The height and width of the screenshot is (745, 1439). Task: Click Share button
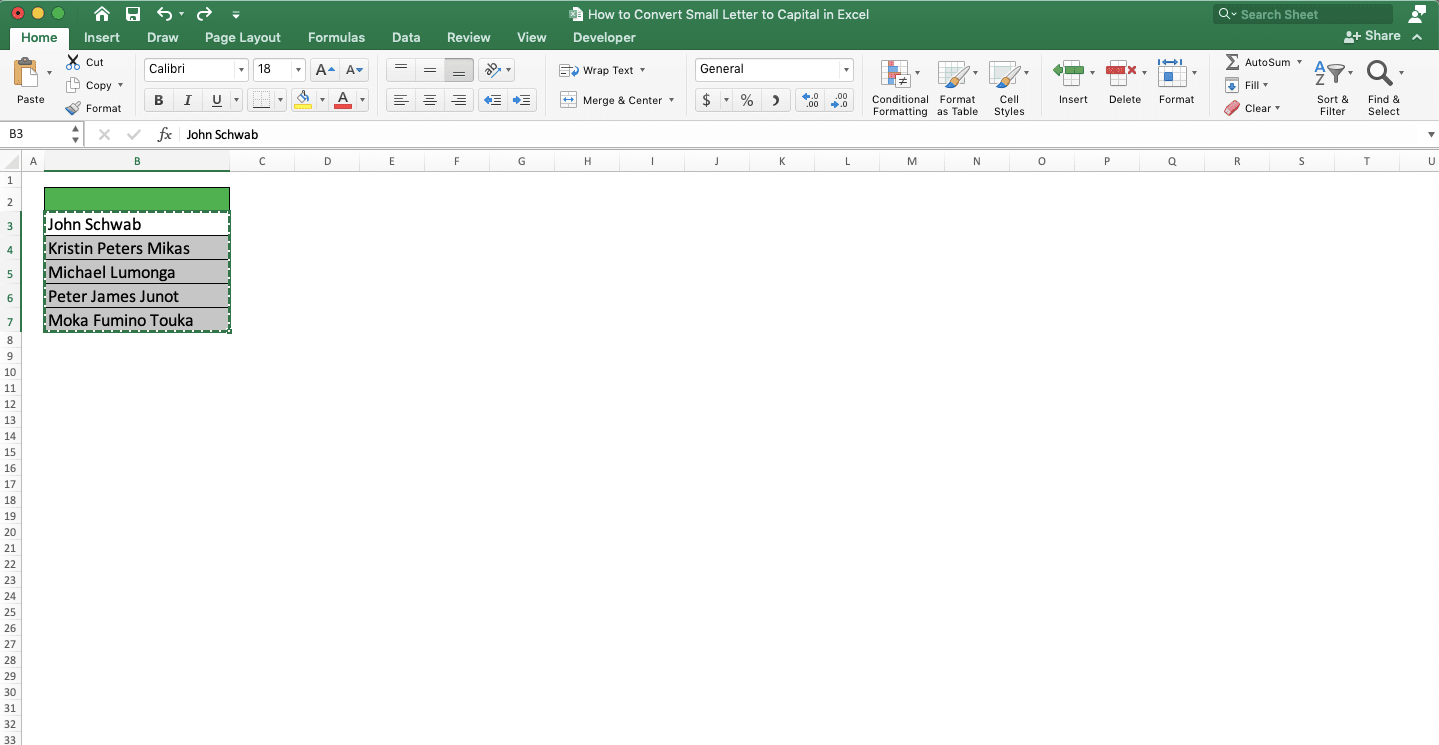click(x=1372, y=36)
